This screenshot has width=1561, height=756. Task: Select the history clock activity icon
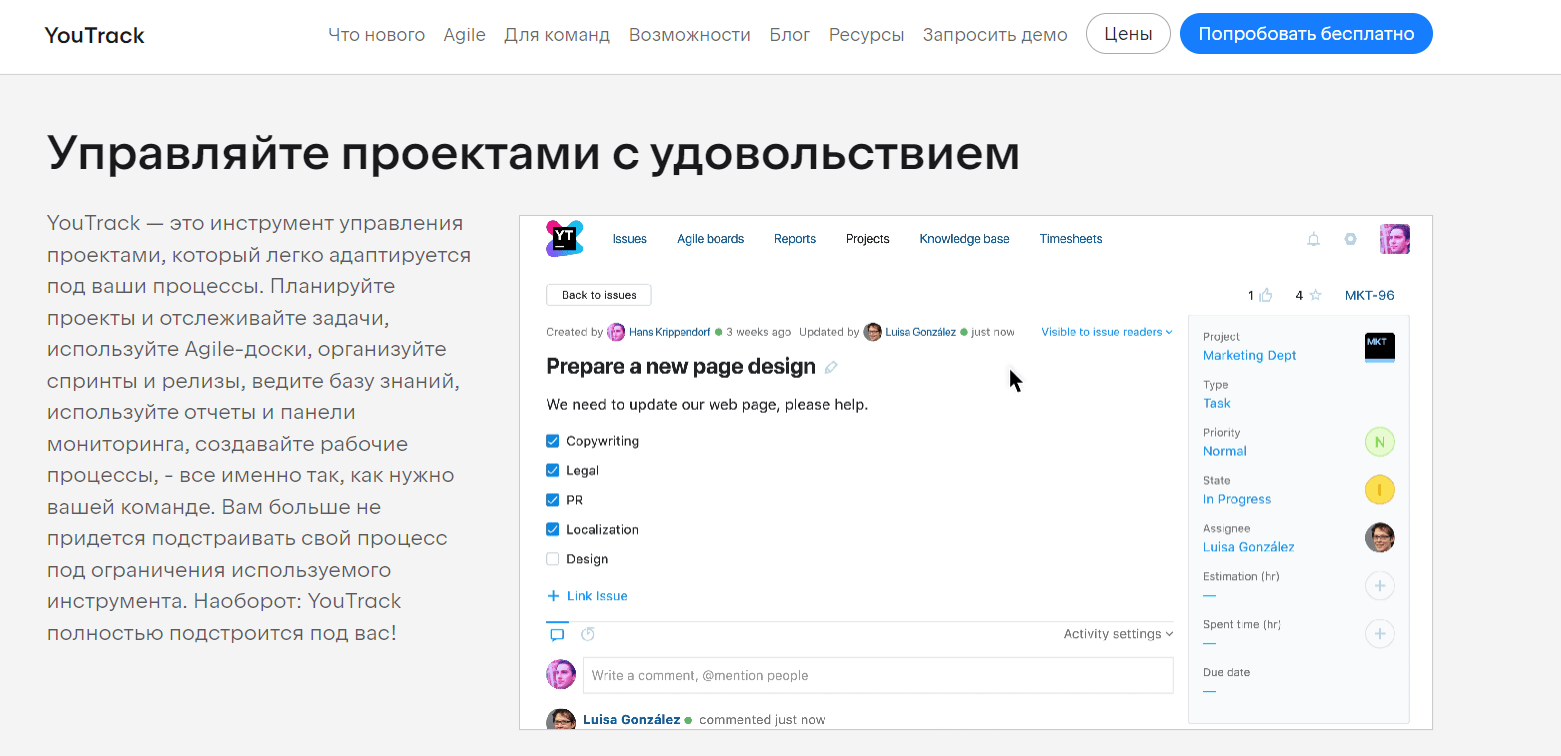[588, 634]
